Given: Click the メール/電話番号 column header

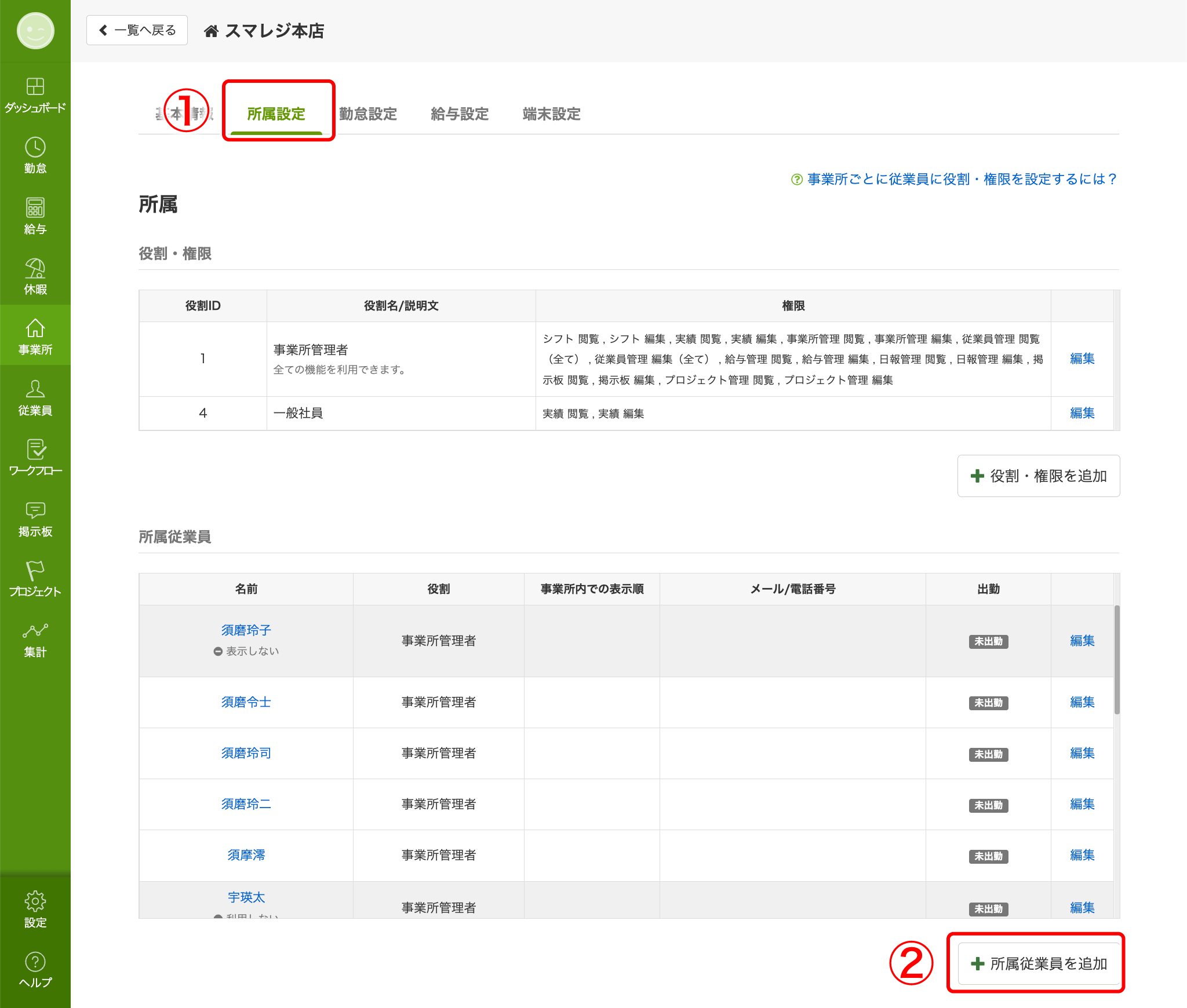Looking at the screenshot, I should (x=792, y=589).
